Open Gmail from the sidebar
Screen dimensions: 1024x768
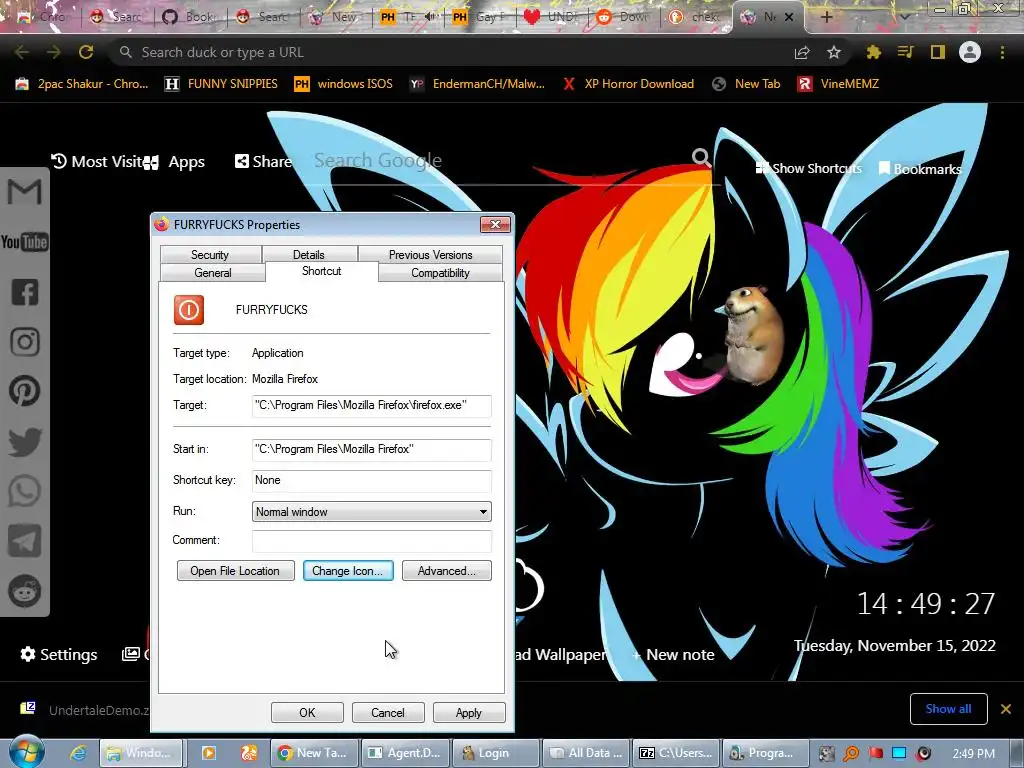pyautogui.click(x=24, y=192)
